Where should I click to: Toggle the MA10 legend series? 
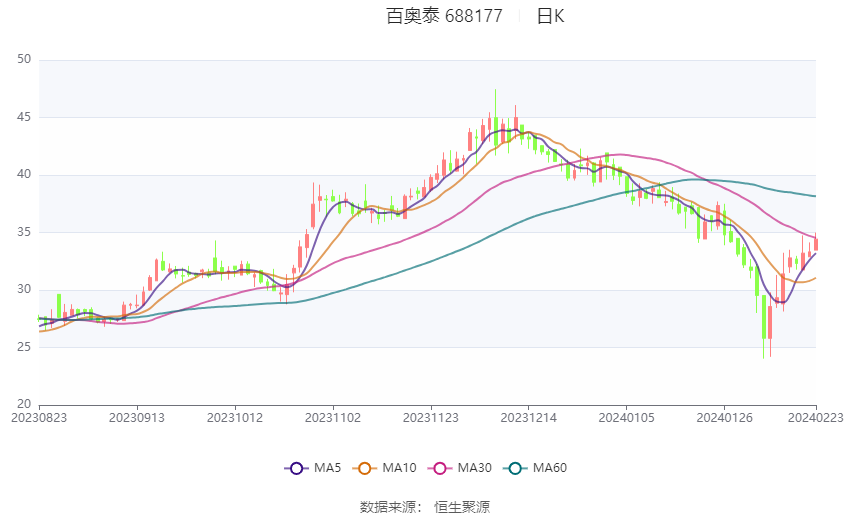pos(384,468)
